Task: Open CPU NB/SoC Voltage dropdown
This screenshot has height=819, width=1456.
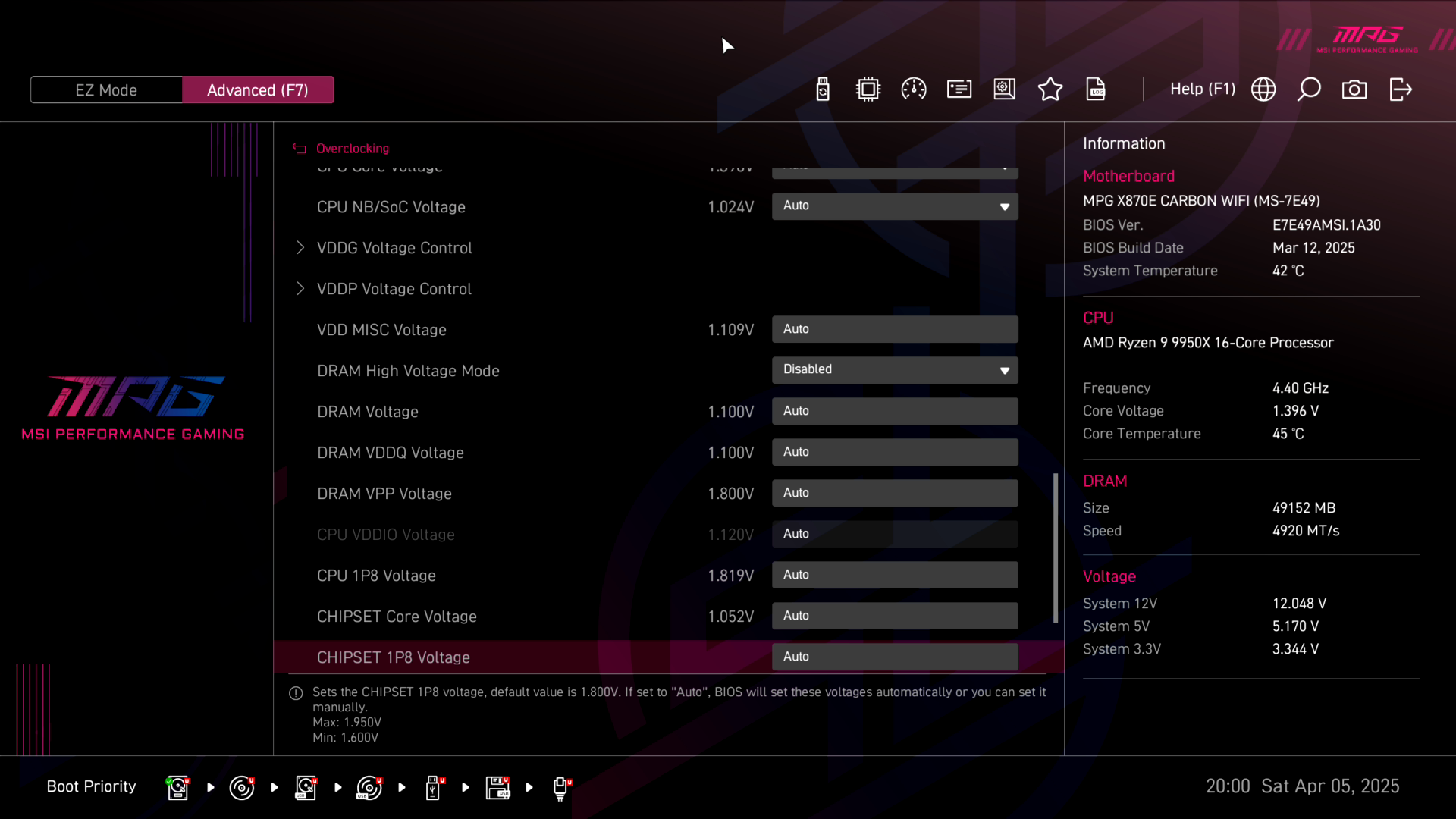Action: pyautogui.click(x=895, y=206)
